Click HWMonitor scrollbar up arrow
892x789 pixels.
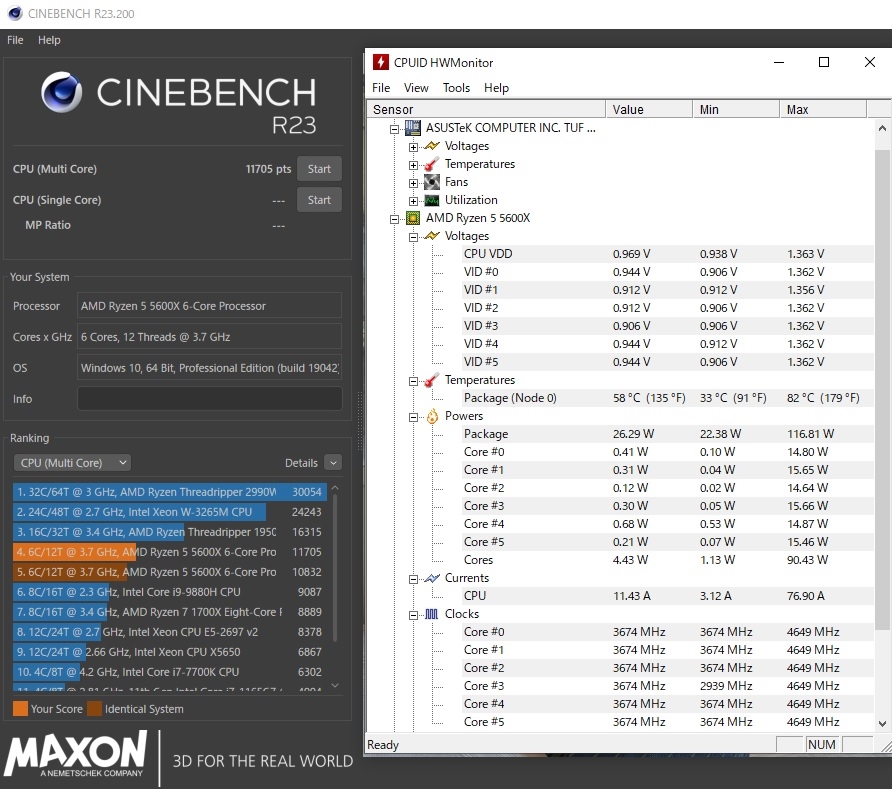(x=882, y=128)
